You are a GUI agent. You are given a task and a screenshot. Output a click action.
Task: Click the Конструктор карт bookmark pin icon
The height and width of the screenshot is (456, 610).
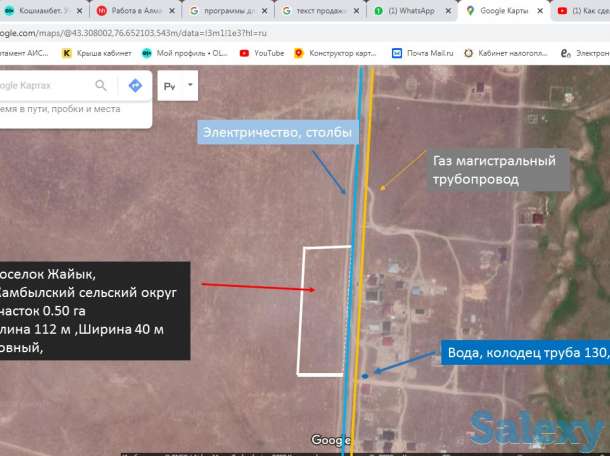pyautogui.click(x=299, y=53)
